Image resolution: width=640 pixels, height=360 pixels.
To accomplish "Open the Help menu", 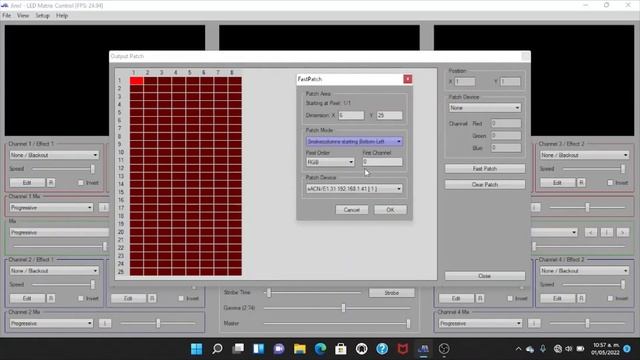I will pyautogui.click(x=62, y=16).
